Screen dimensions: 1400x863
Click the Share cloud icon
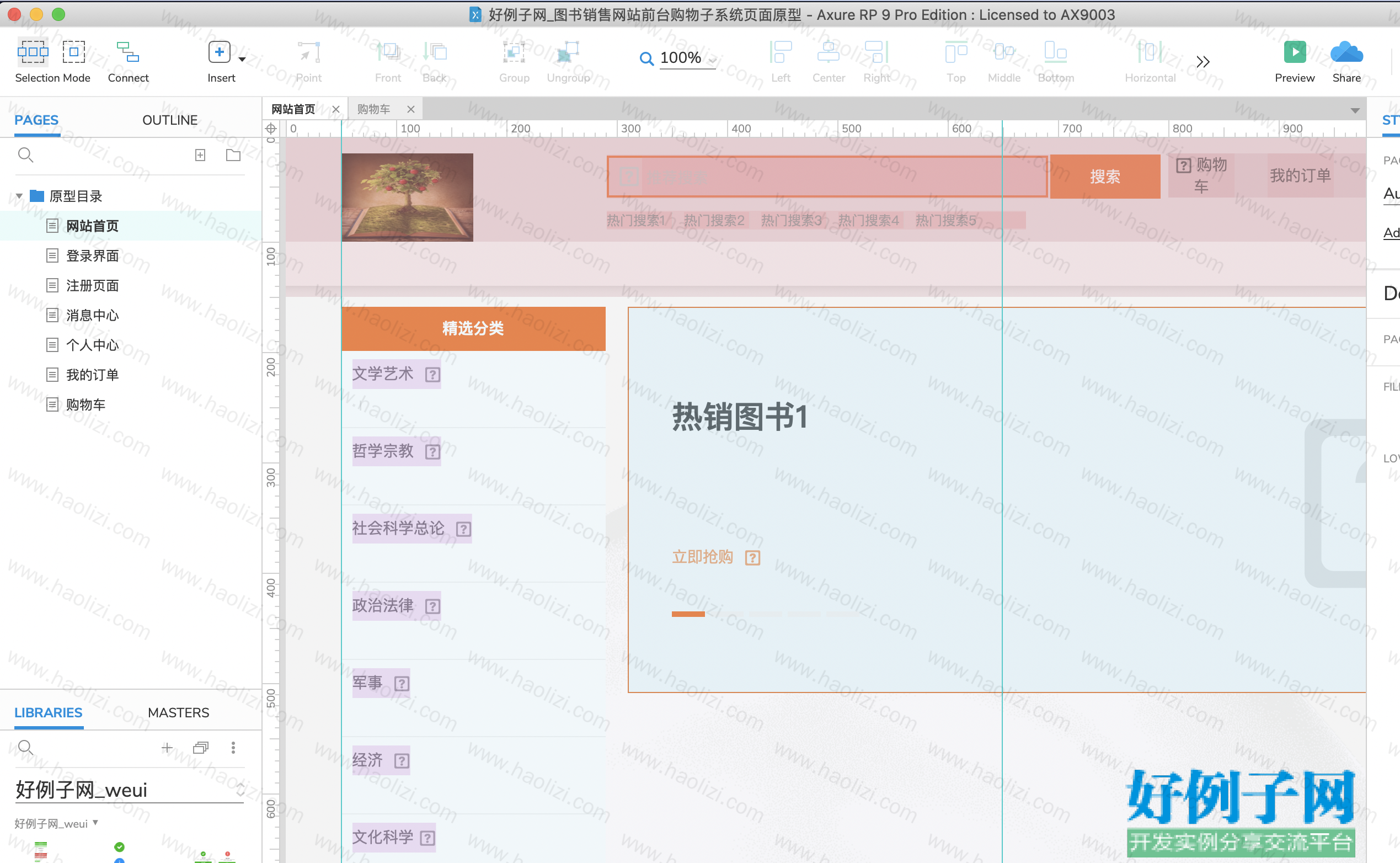[1346, 52]
